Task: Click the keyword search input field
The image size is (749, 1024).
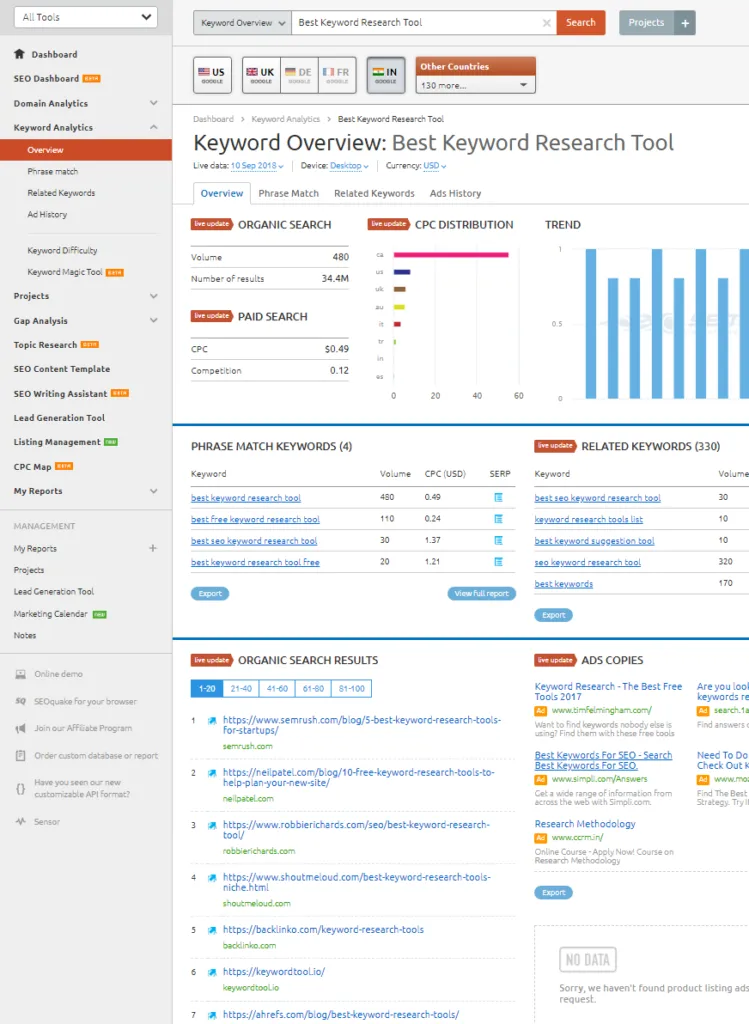Action: (x=418, y=23)
